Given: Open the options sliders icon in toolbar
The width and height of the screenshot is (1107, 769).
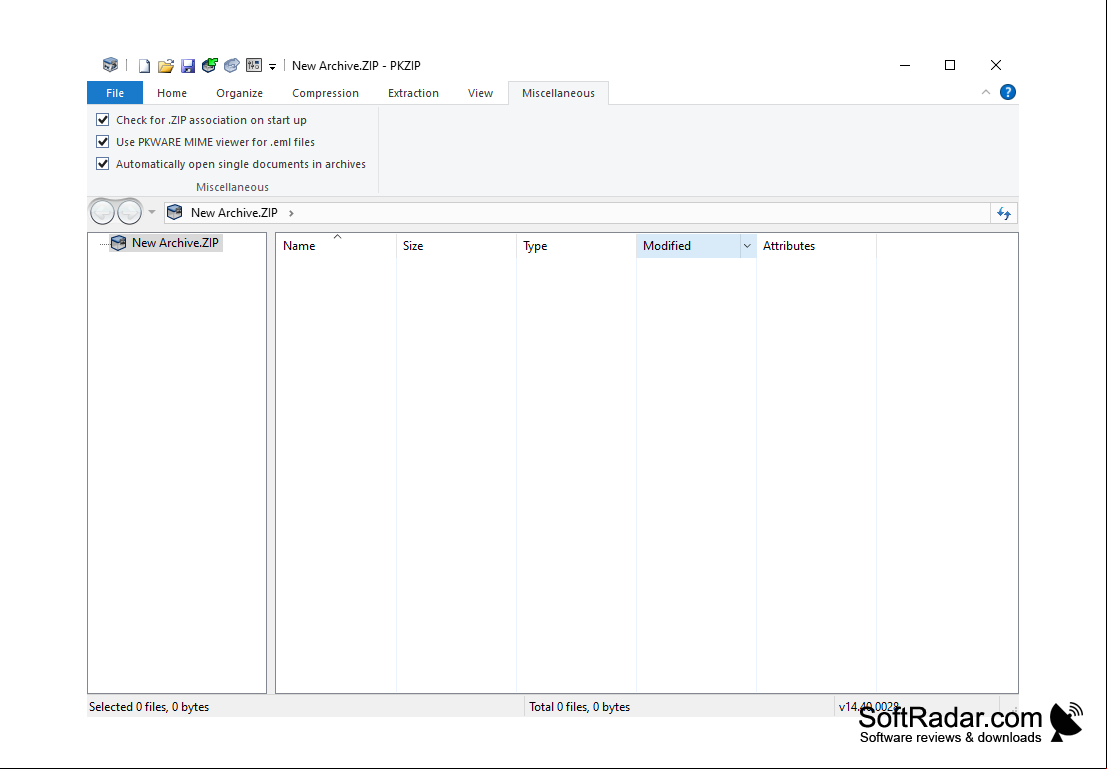Looking at the screenshot, I should [253, 66].
